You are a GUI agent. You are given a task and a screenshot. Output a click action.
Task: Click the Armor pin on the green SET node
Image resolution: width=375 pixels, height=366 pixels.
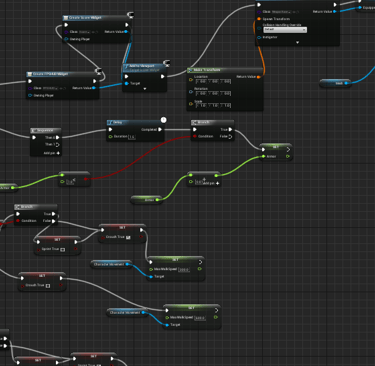[x=263, y=156]
